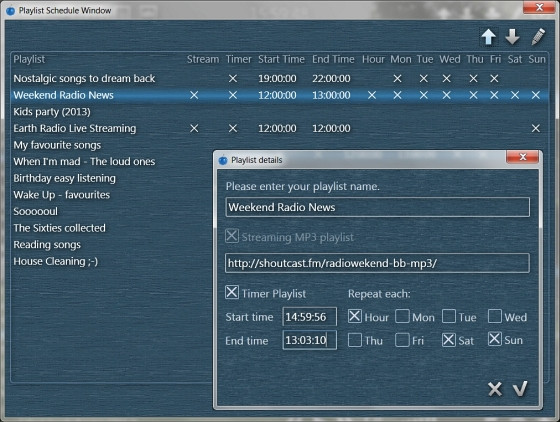This screenshot has width=560, height=422.
Task: Click the playlist name field showing Weekend Radio News
Action: click(x=378, y=207)
